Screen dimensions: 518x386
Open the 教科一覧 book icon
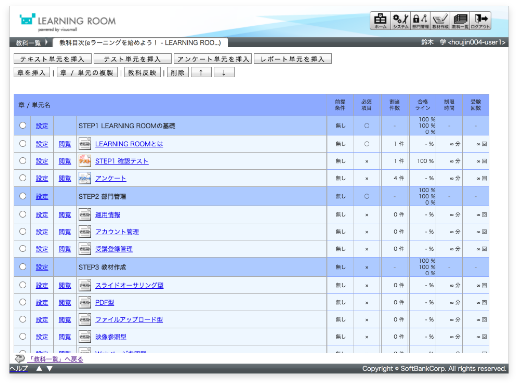[x=460, y=21]
